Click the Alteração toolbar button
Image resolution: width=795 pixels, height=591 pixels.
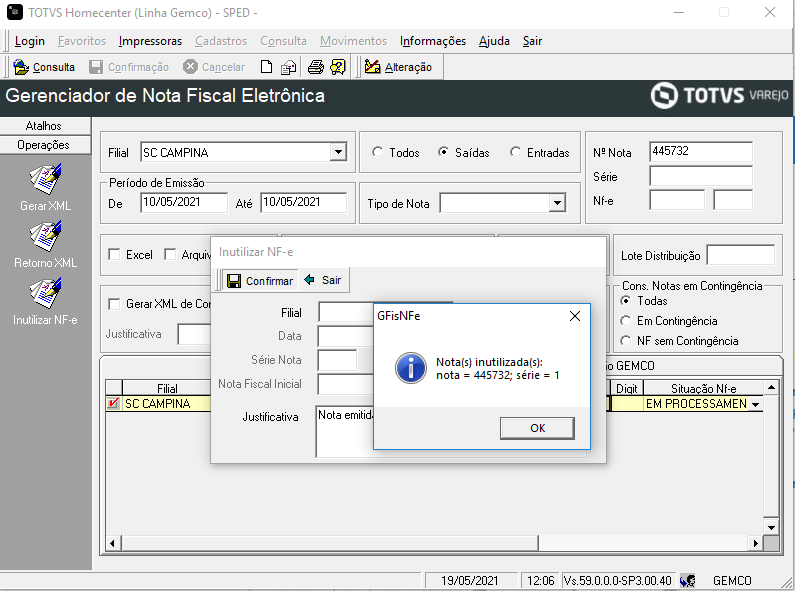[x=399, y=67]
